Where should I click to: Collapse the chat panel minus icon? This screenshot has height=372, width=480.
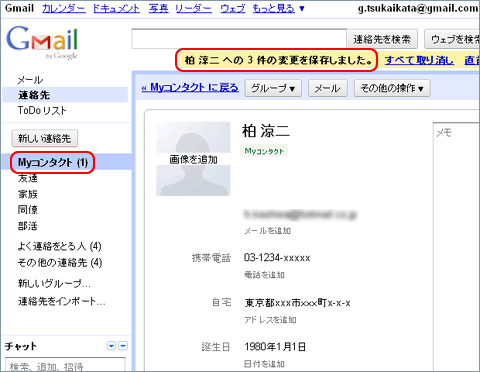[123, 346]
